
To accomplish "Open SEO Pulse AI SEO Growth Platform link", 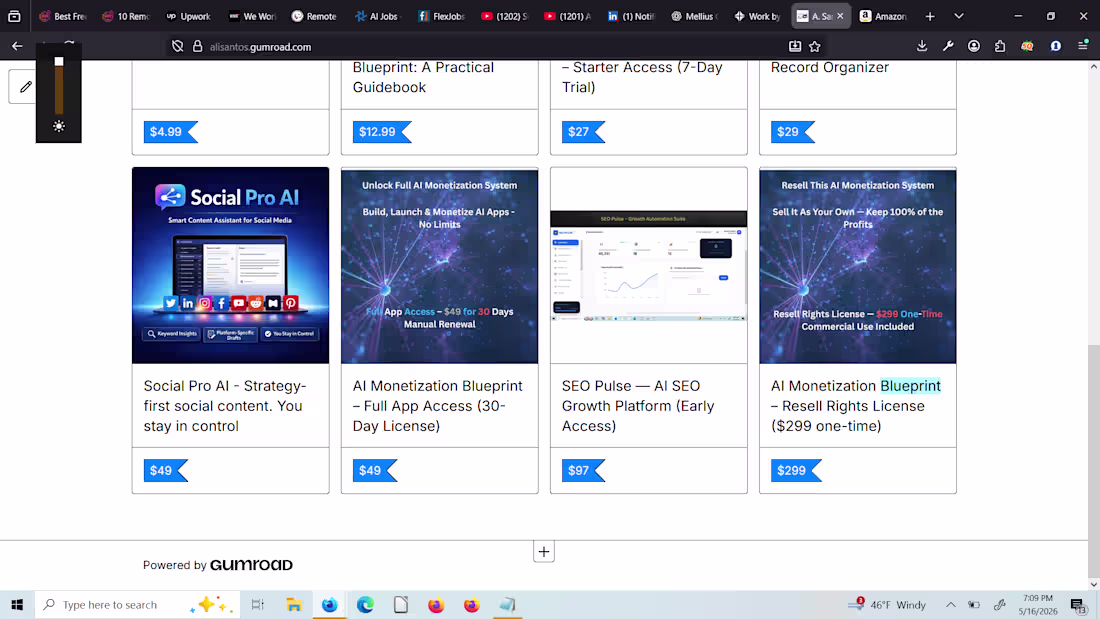I will tap(638, 406).
